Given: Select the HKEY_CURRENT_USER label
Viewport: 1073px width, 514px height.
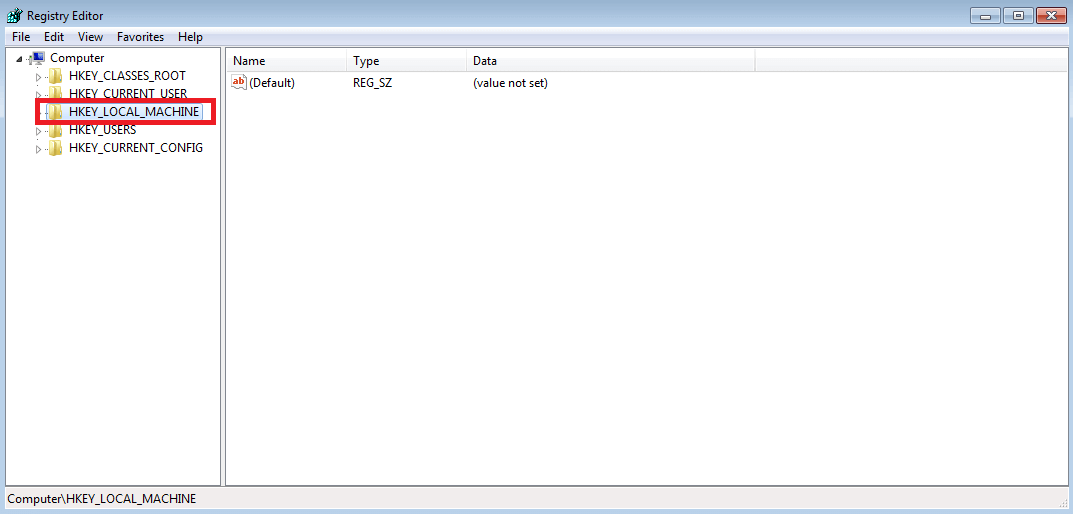Looking at the screenshot, I should [128, 94].
